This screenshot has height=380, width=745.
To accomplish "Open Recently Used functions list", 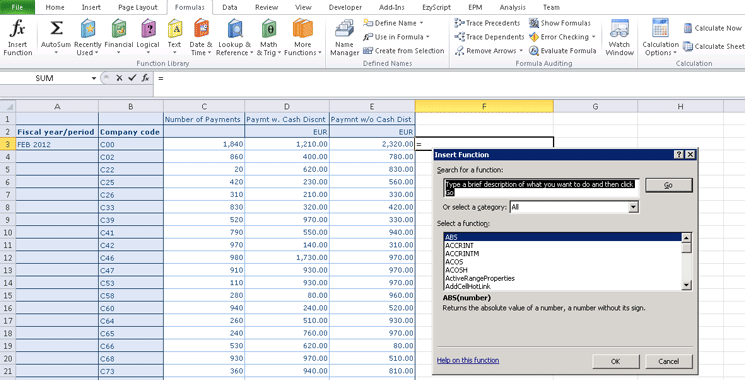I will 88,38.
